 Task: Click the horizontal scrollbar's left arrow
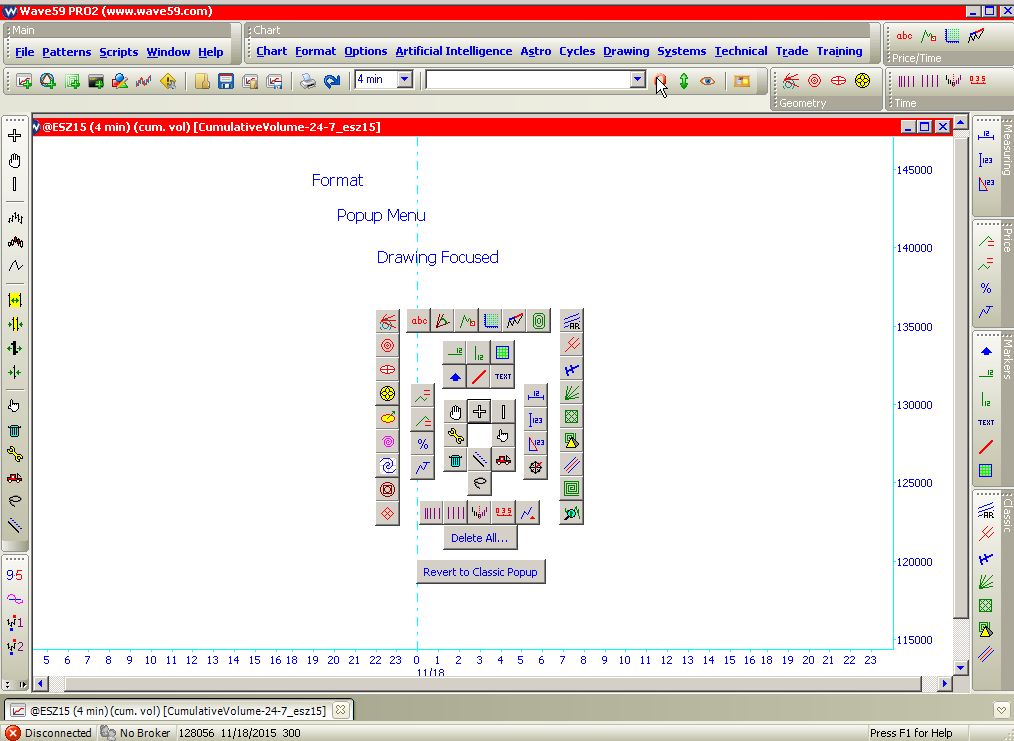[41, 683]
